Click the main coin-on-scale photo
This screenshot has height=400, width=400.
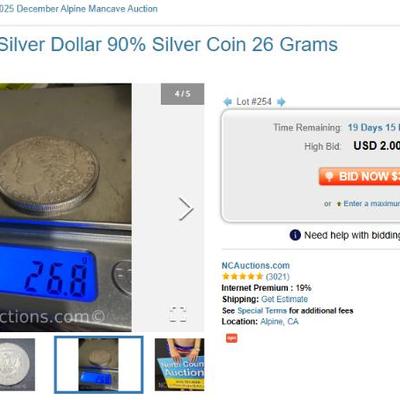pyautogui.click(x=66, y=207)
